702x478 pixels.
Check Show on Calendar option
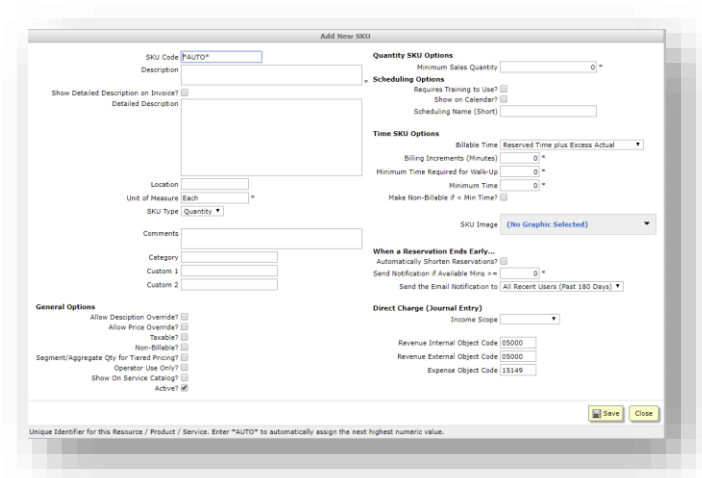pos(504,99)
